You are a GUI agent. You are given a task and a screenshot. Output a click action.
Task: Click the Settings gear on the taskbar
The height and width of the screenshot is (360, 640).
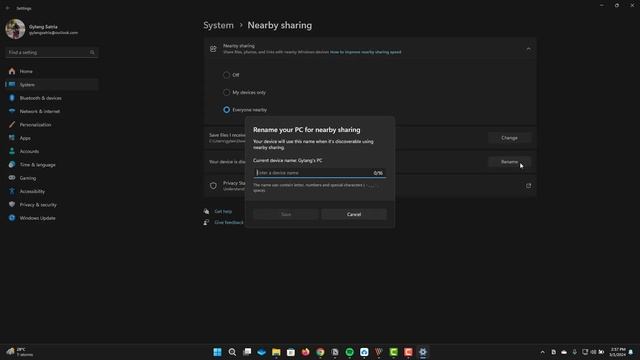[x=423, y=352]
